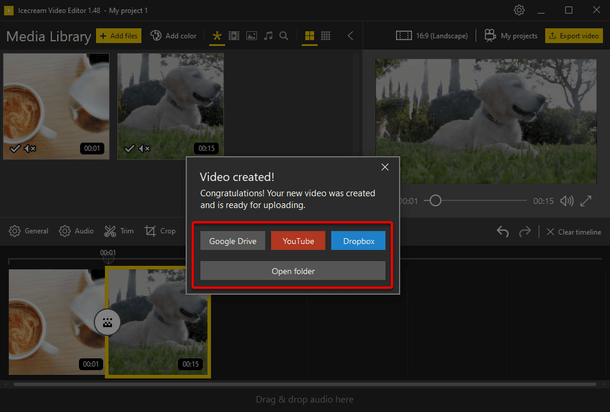
Task: Open transition between timeline clips
Action: click(107, 322)
